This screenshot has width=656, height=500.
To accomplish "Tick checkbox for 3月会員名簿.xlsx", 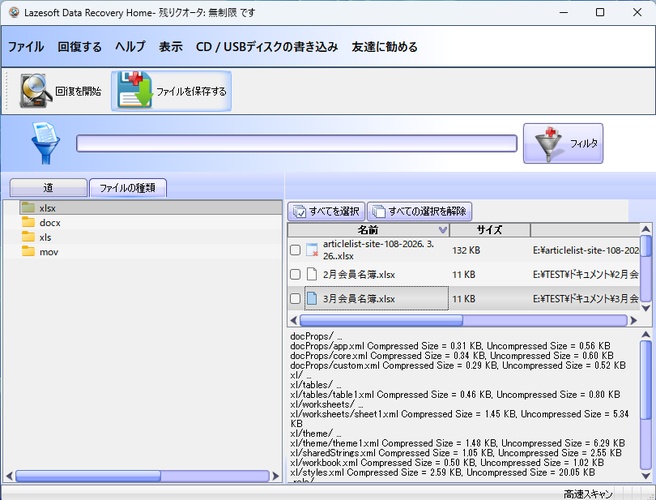I will pos(295,299).
